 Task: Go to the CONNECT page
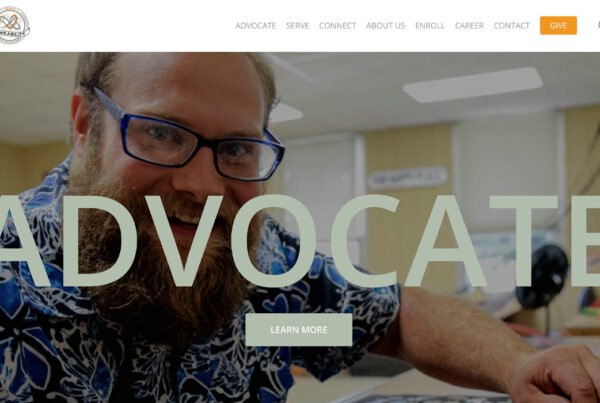pyautogui.click(x=338, y=26)
